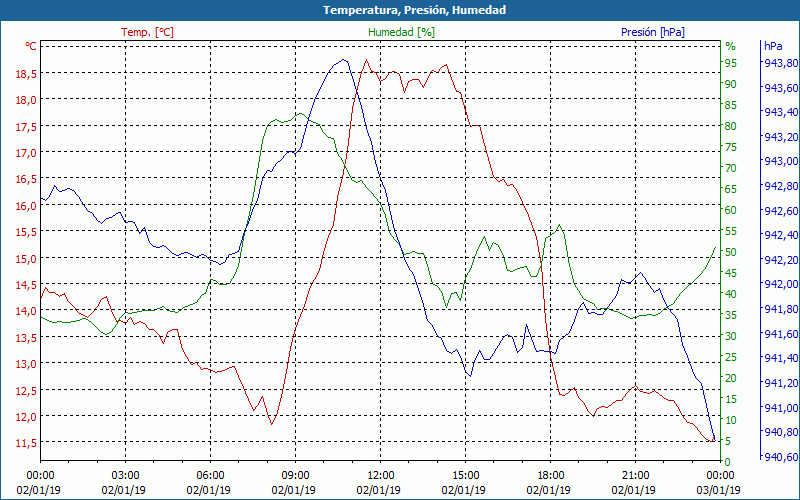Click humidity axis value 80
Screen dimensions: 800x500
tap(731, 126)
